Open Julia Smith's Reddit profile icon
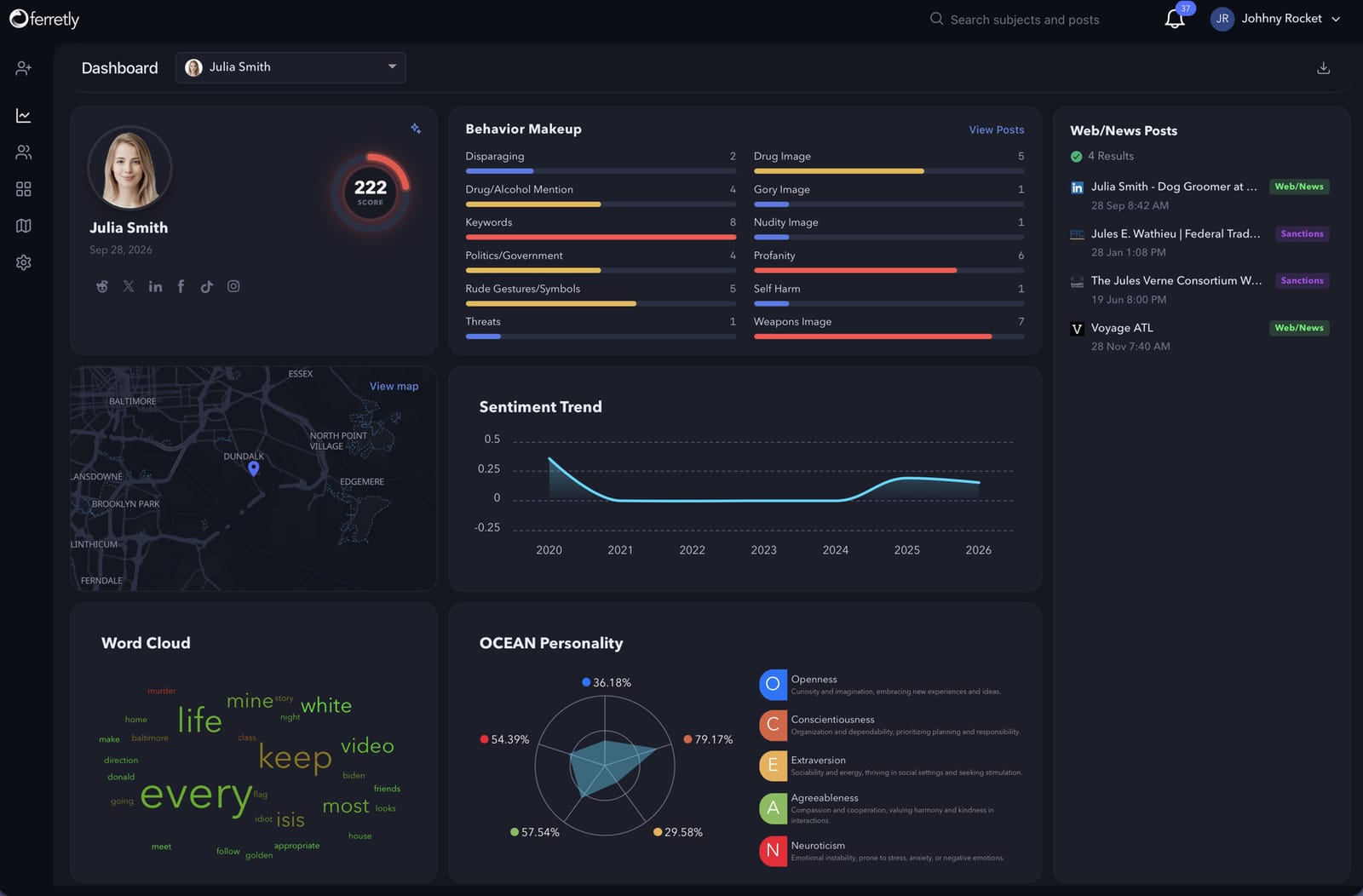Viewport: 1363px width, 896px height. pyautogui.click(x=102, y=286)
